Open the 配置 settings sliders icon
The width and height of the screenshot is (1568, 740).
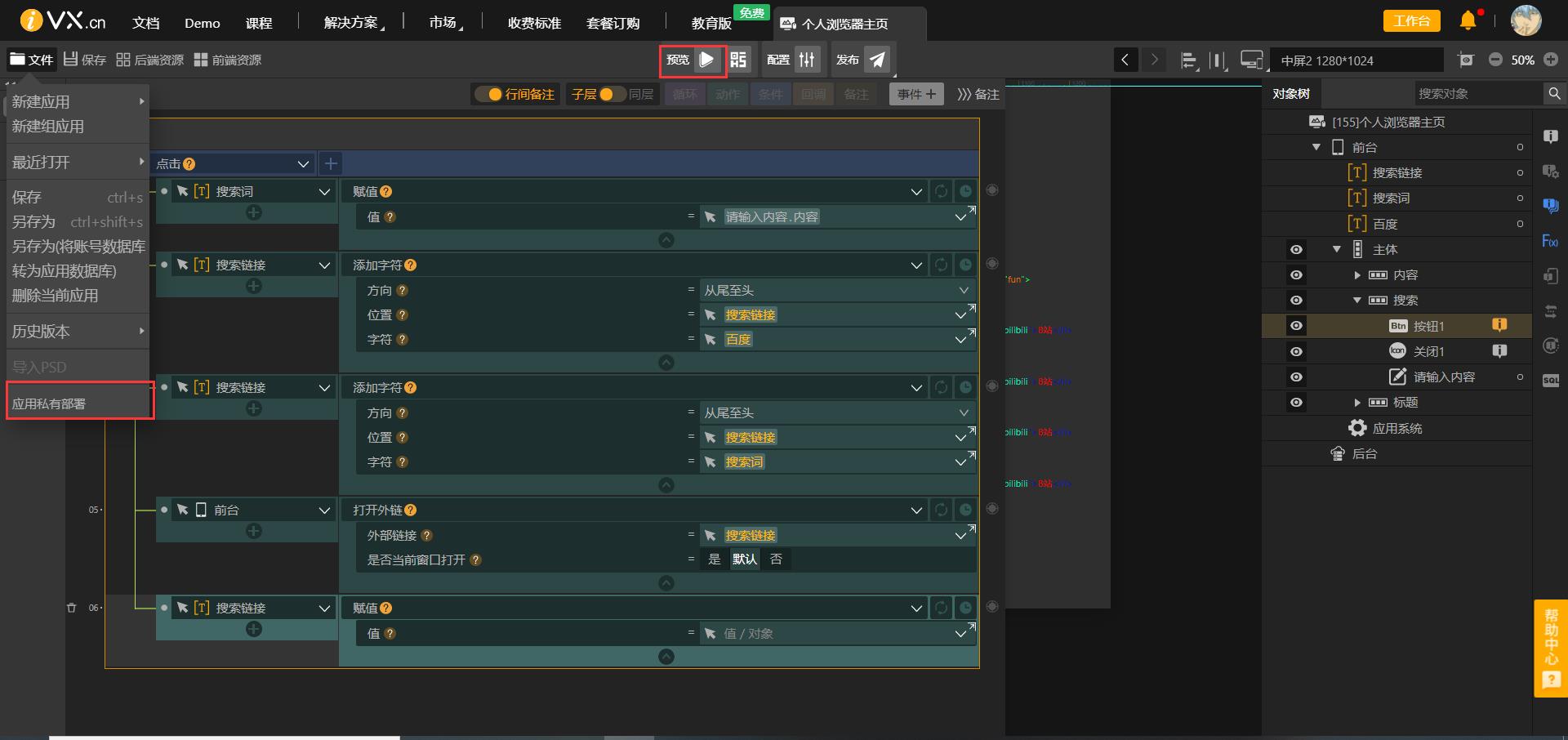click(x=807, y=60)
